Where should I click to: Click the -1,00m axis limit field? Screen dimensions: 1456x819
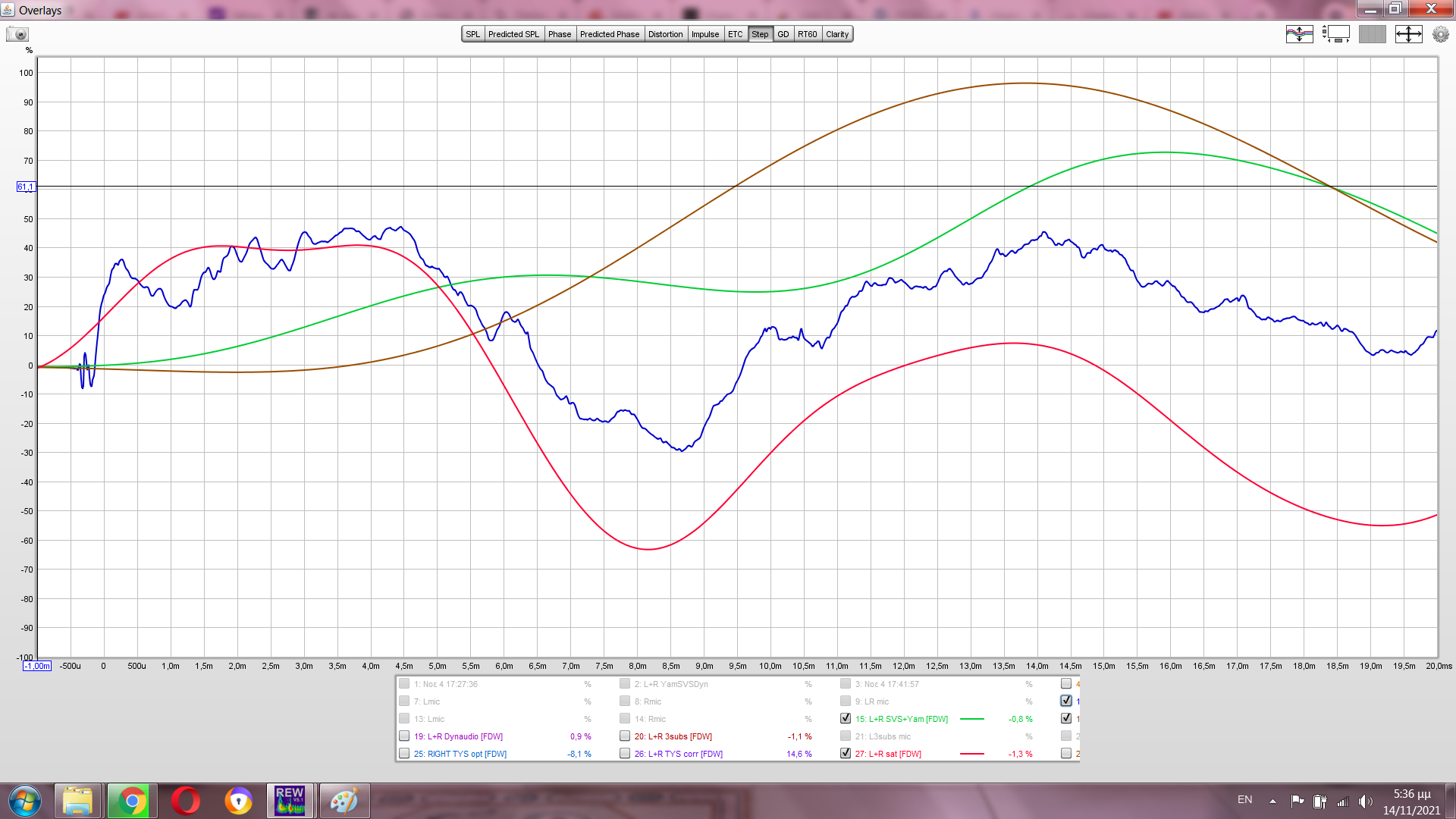coord(37,666)
